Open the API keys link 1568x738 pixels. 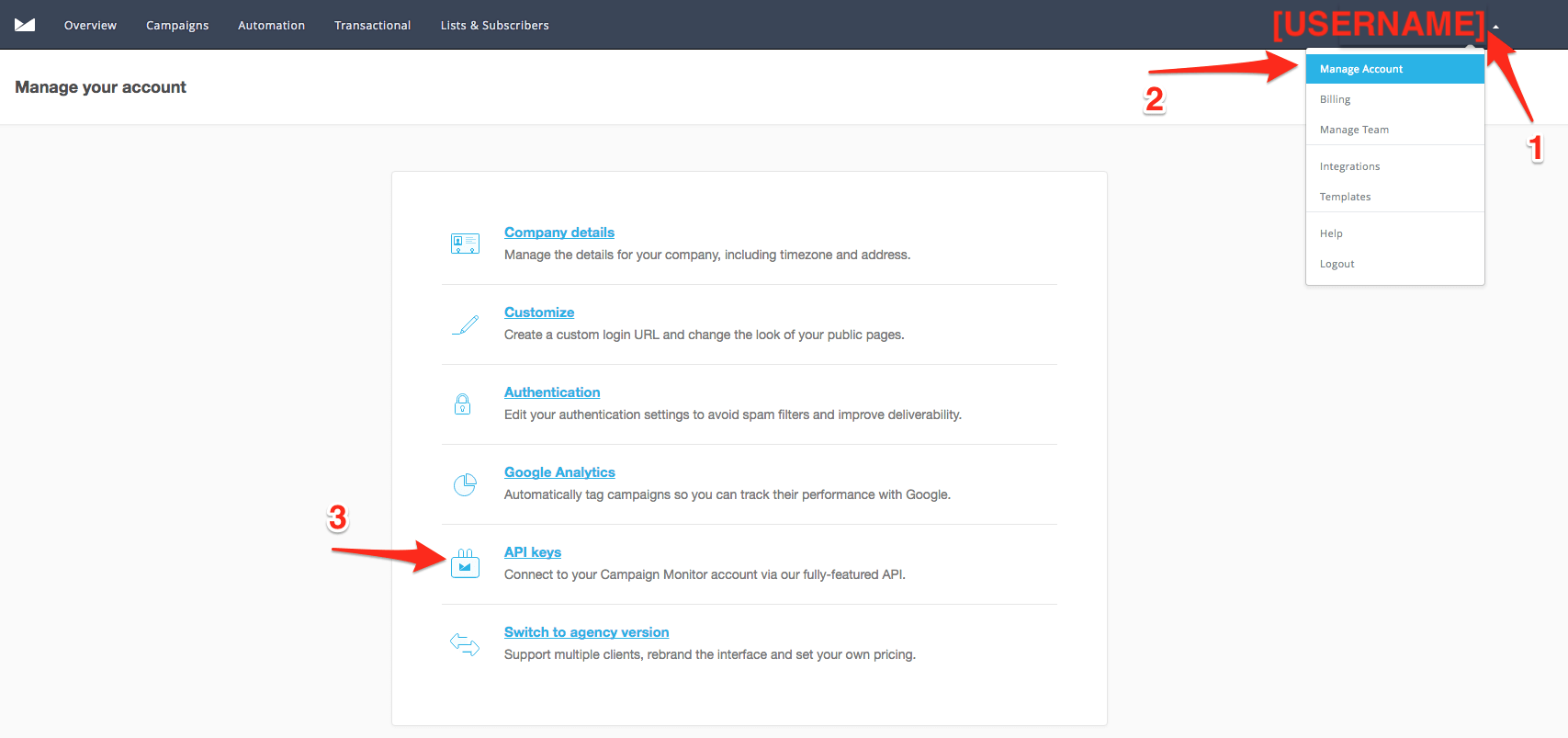coord(533,552)
